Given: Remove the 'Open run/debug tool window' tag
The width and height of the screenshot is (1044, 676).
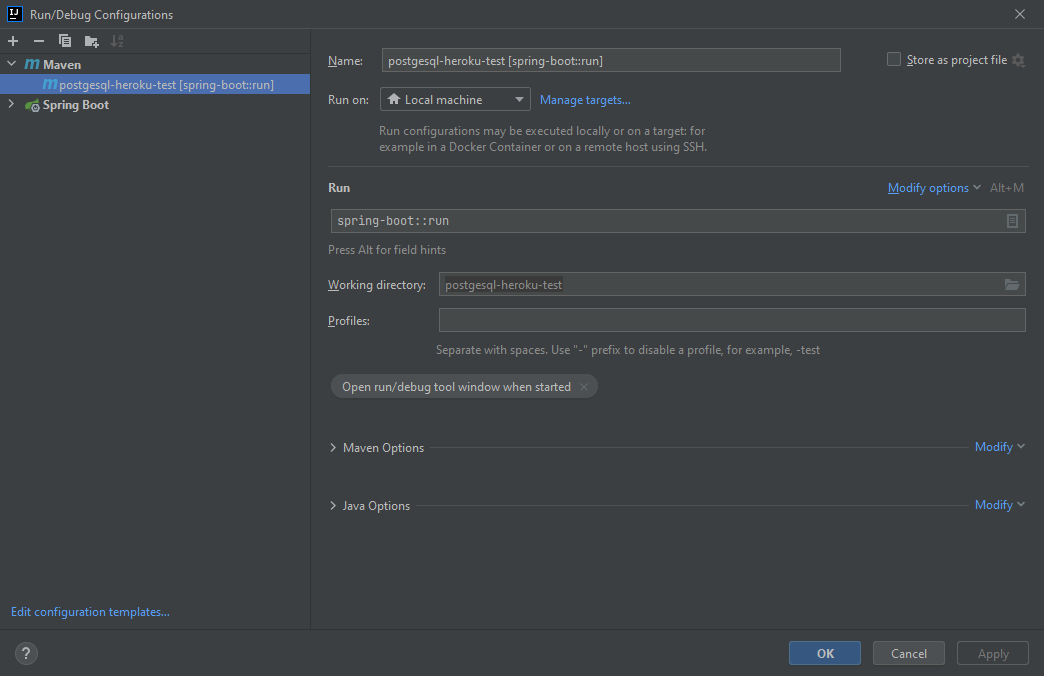Looking at the screenshot, I should point(584,387).
